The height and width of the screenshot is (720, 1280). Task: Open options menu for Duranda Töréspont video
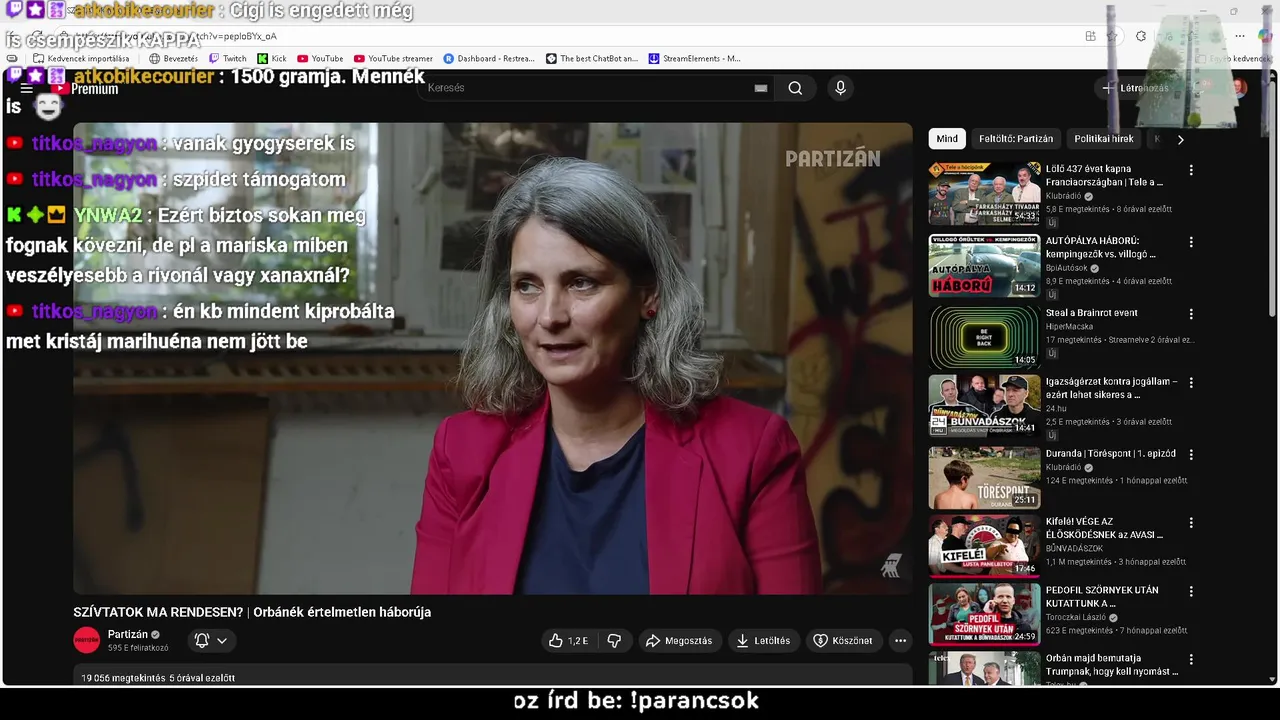[1190, 454]
